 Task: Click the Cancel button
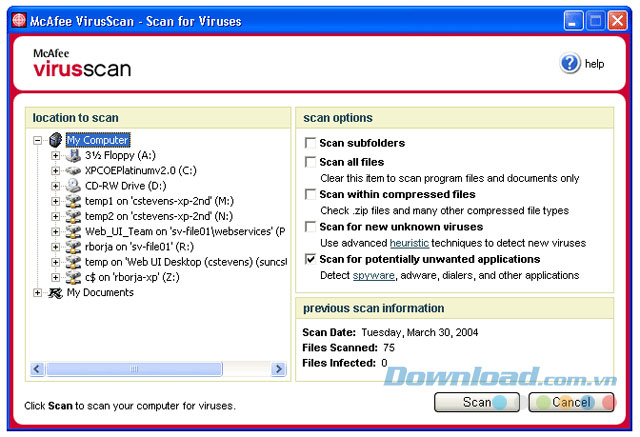click(571, 402)
